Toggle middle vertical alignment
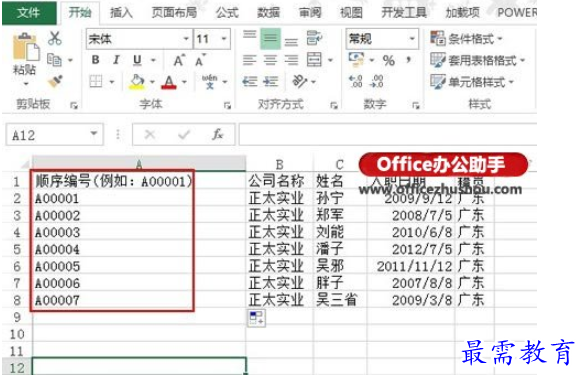583x384 pixels. point(270,38)
